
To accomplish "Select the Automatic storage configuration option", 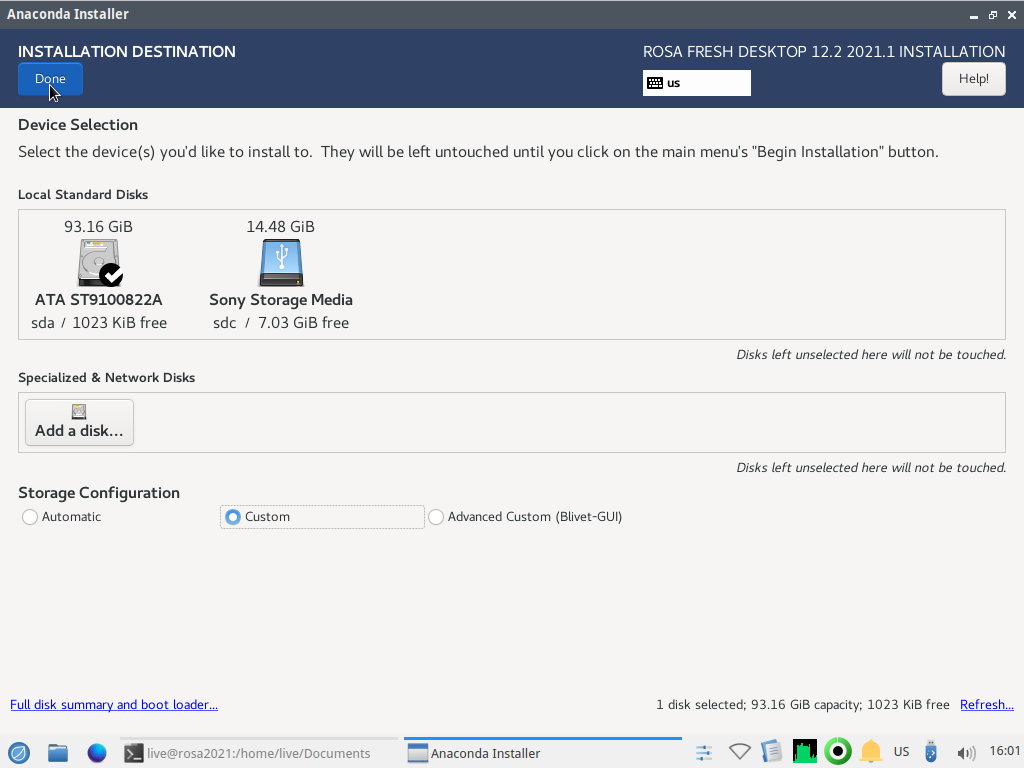I will click(x=31, y=517).
